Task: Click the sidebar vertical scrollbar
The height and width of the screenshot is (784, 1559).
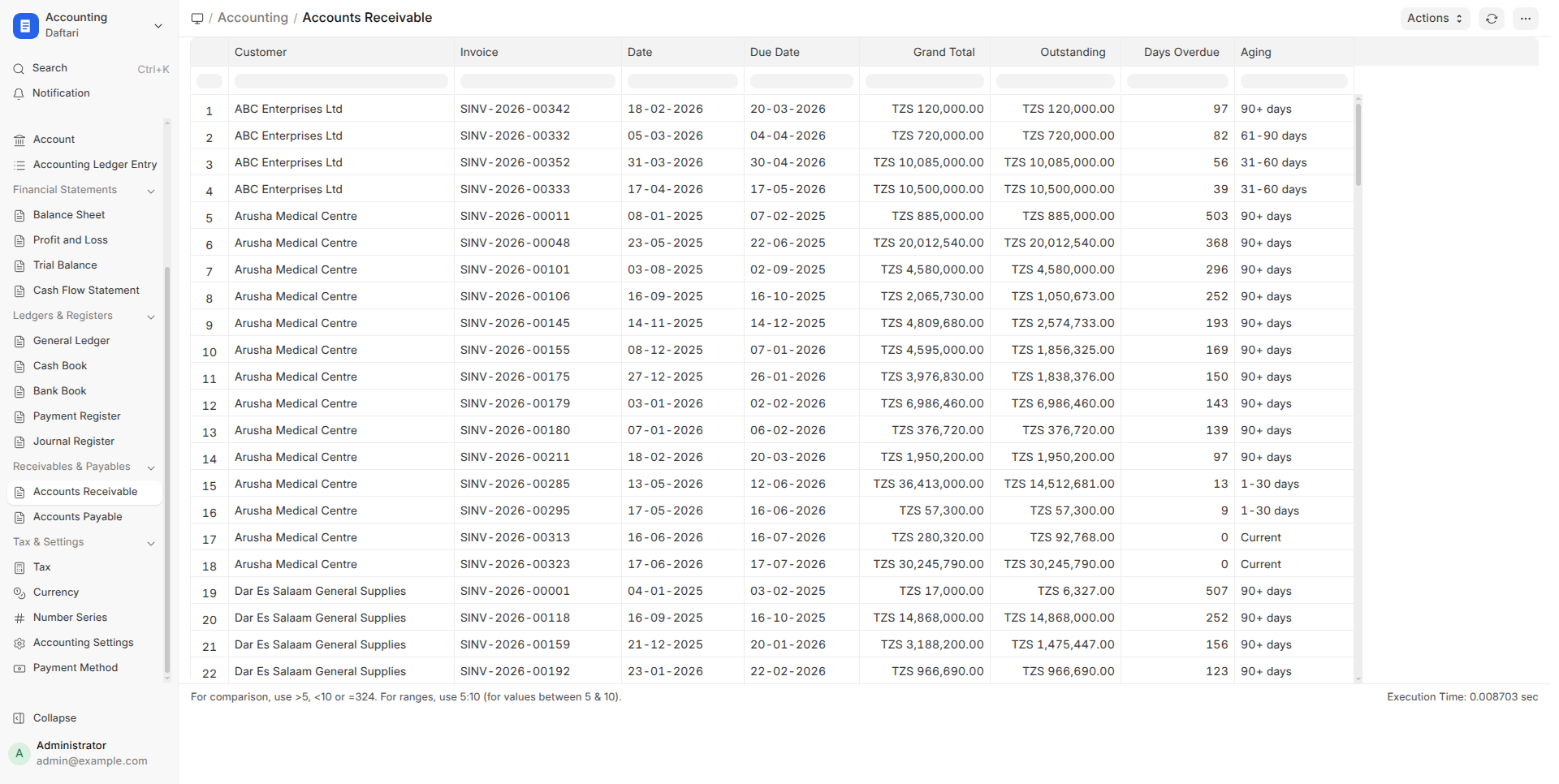Action: (x=167, y=471)
